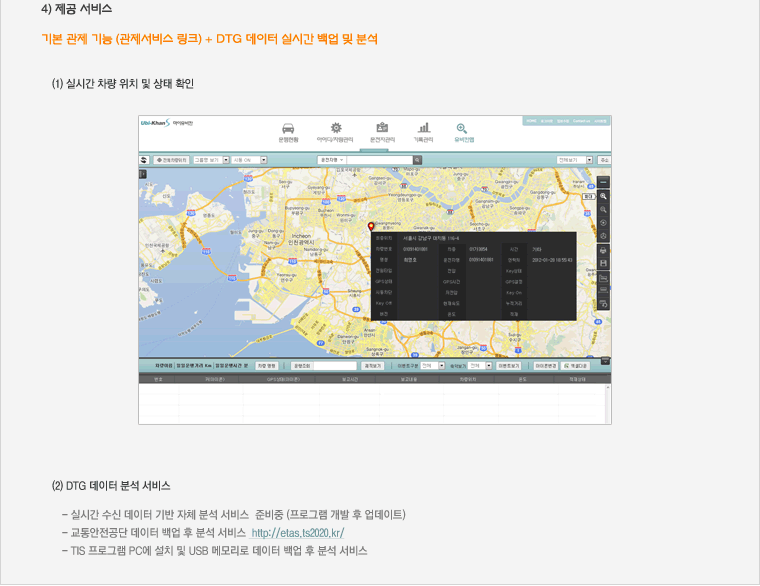This screenshot has width=760, height=586.
Task: Click the reset arrow icon at the bottom of the toolbar
Action: coord(603,304)
